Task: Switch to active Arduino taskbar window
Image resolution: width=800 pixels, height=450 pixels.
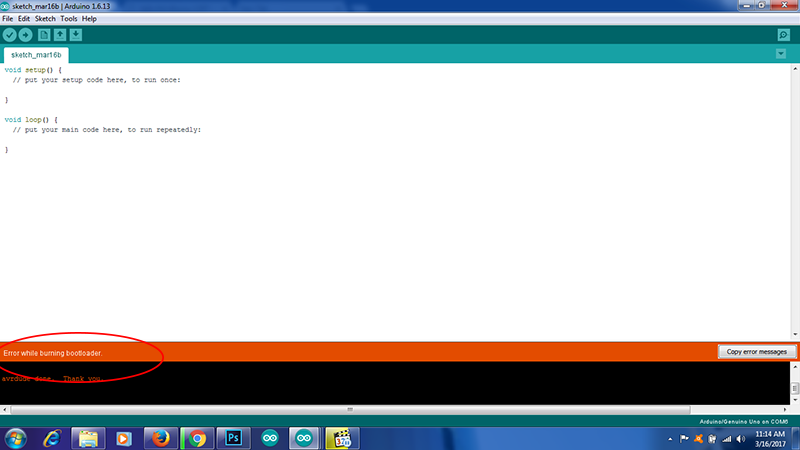Action: 304,439
